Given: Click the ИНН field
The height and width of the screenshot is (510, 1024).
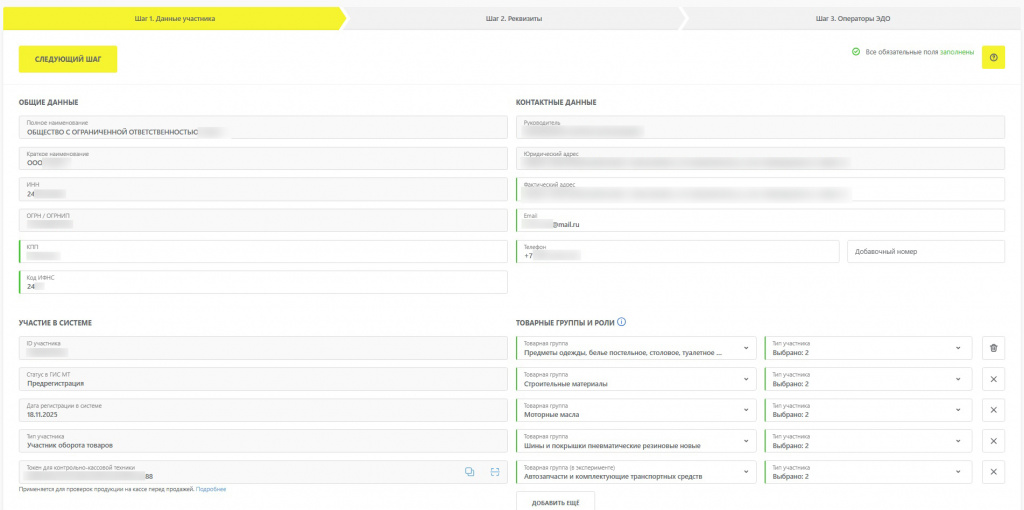Looking at the screenshot, I should 263,189.
